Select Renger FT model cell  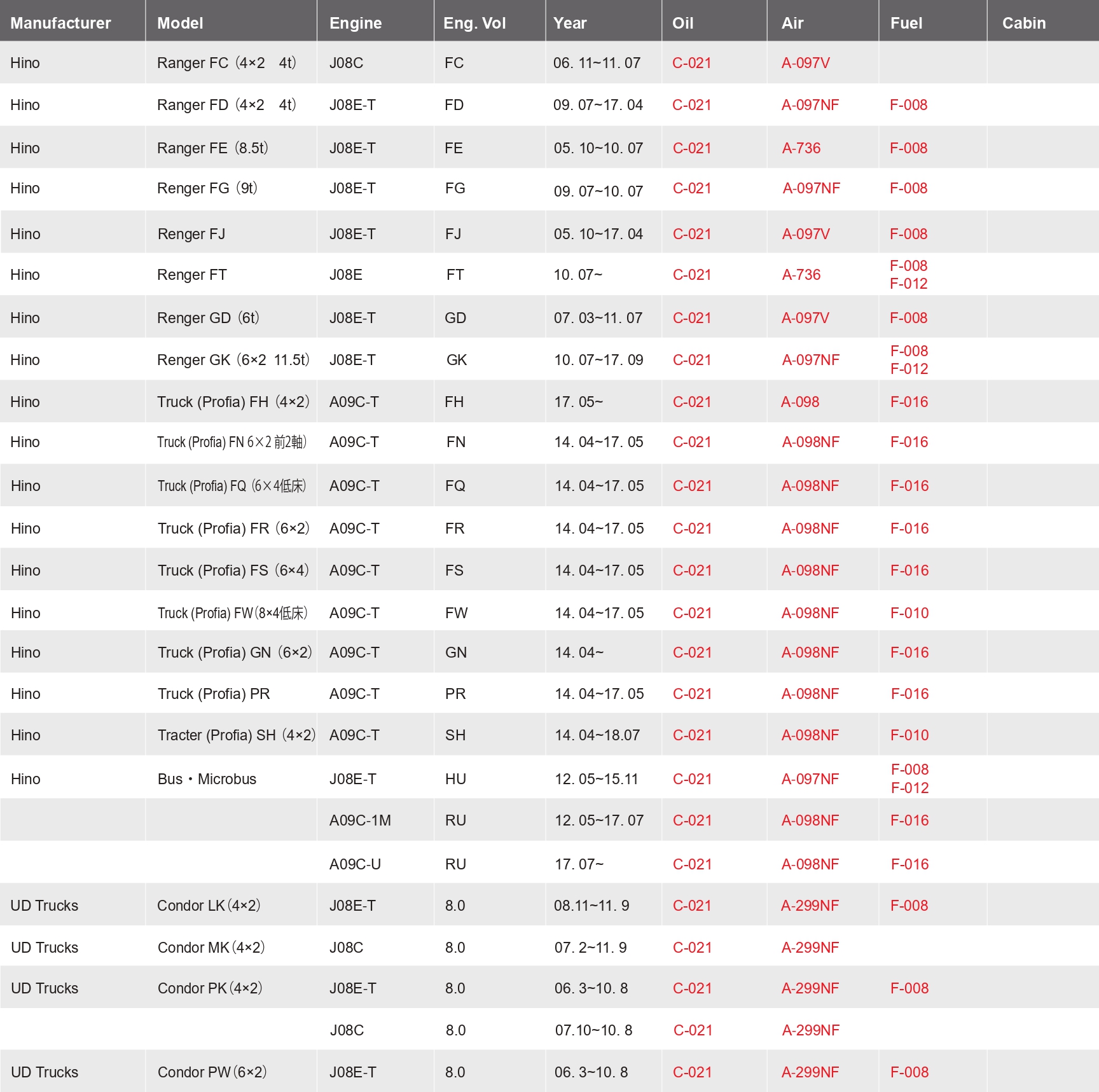coord(192,275)
